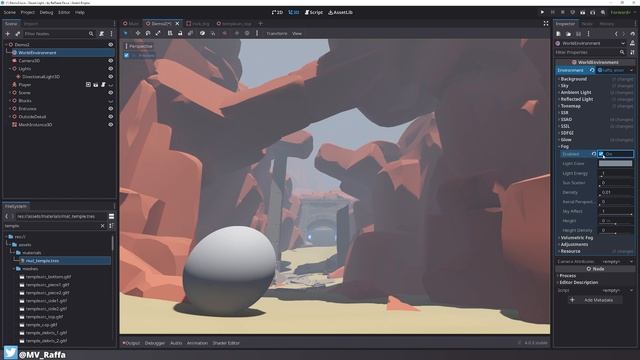The width and height of the screenshot is (640, 360).
Task: Click the Fog Density slider
Action: (x=616, y=192)
